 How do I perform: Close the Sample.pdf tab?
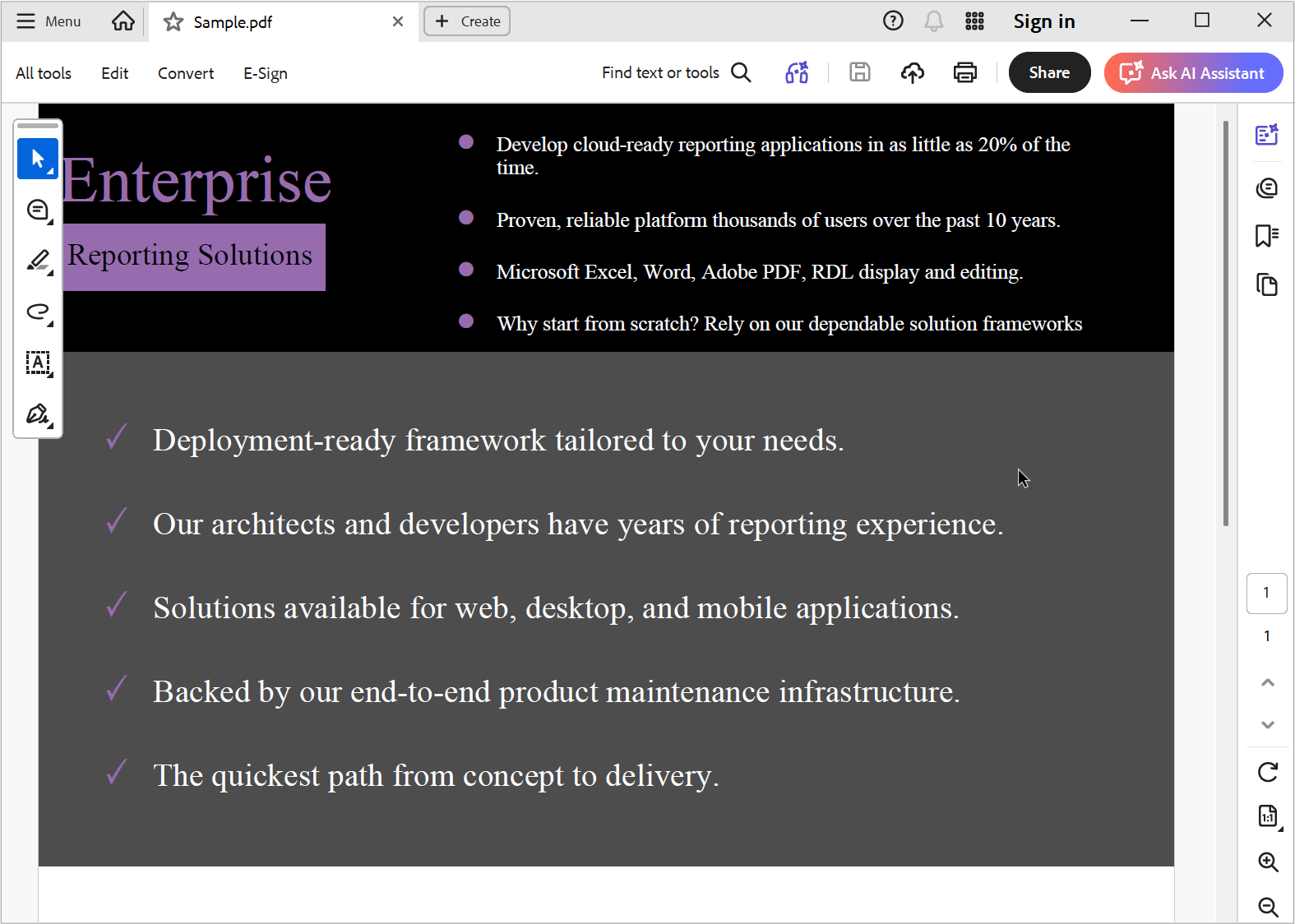pos(398,21)
